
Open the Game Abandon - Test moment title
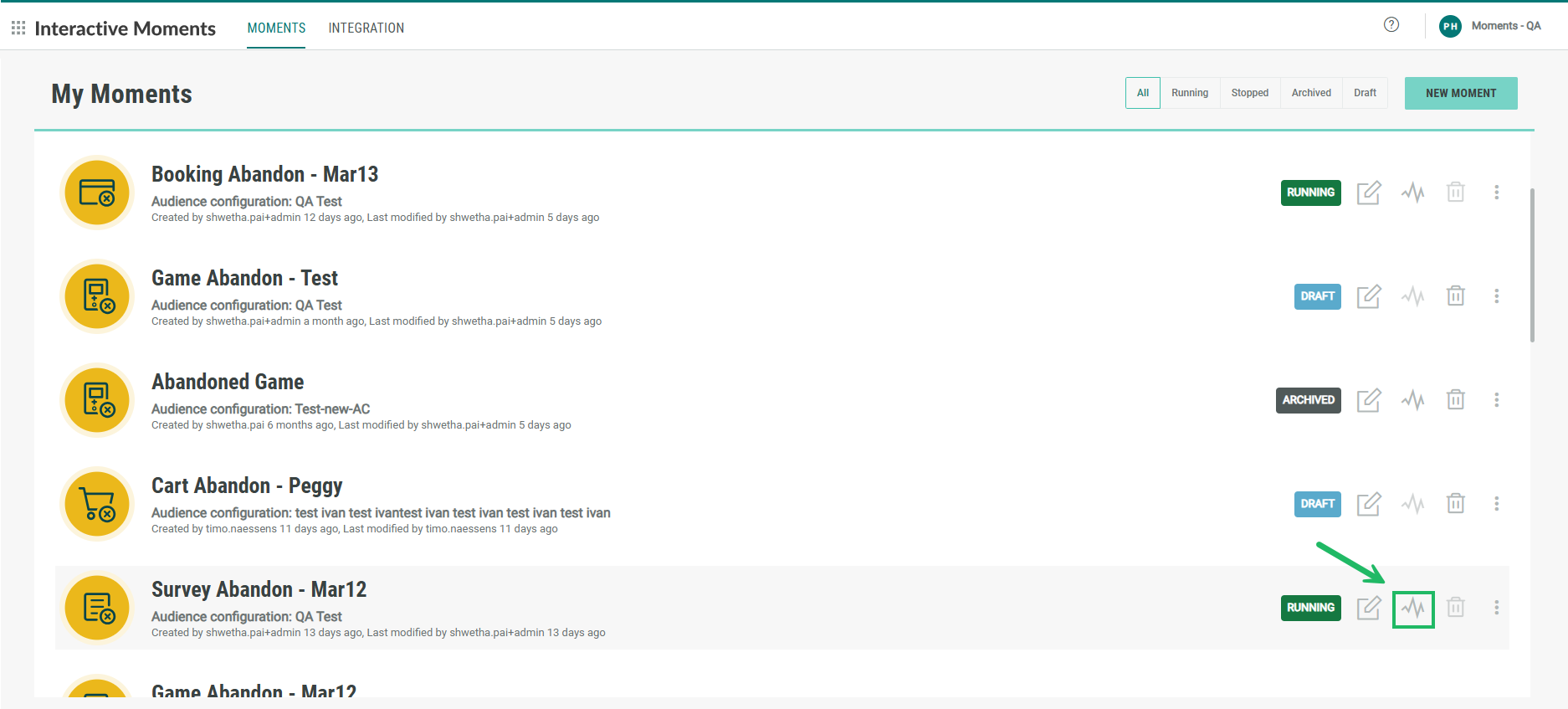[x=244, y=278]
